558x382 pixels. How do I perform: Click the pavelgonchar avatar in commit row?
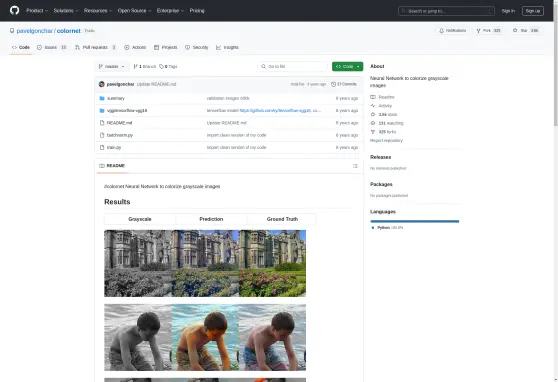(102, 84)
